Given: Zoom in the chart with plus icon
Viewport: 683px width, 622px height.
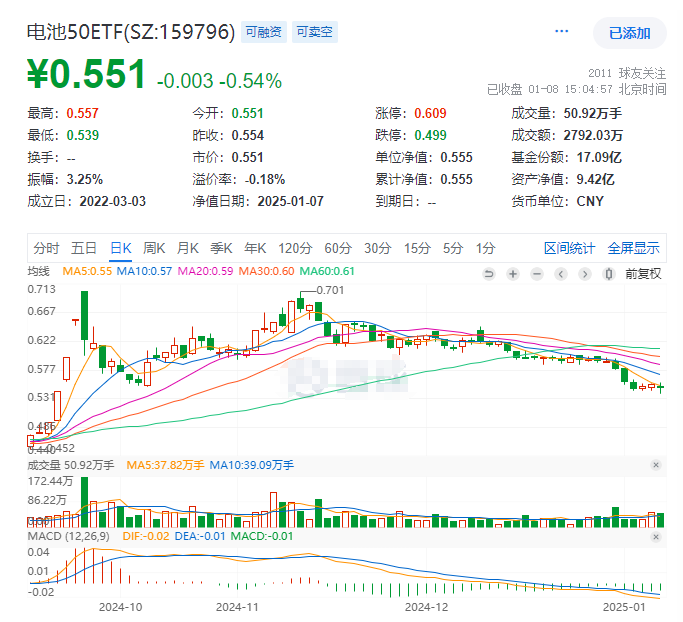Looking at the screenshot, I should click(513, 274).
